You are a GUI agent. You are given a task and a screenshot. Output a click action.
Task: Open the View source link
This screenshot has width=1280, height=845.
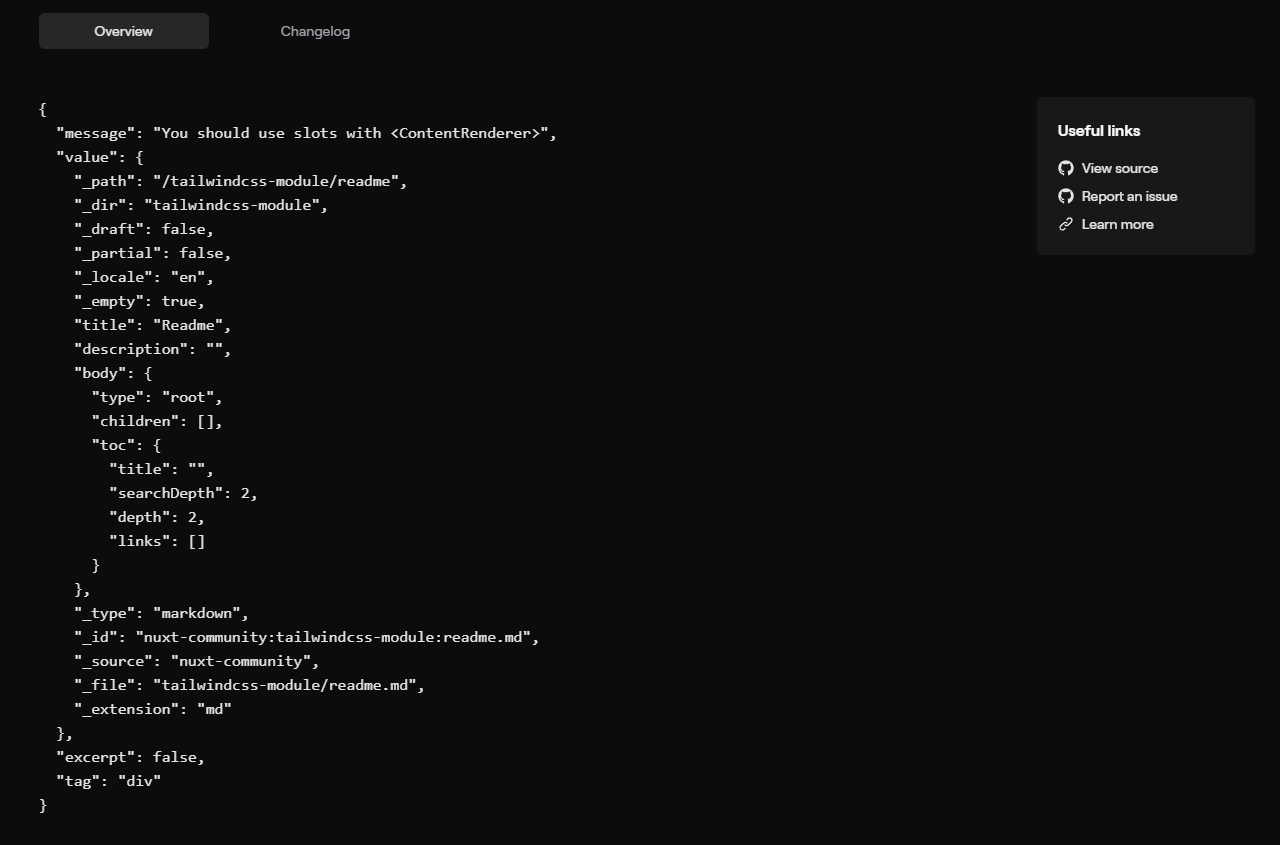coord(1119,168)
